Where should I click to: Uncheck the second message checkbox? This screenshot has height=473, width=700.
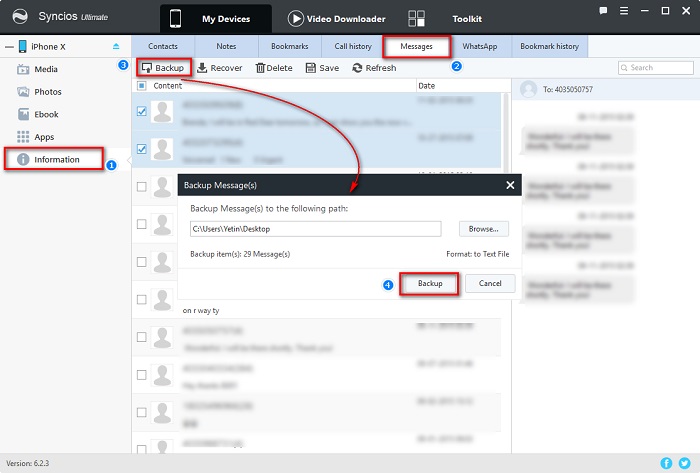[142, 149]
